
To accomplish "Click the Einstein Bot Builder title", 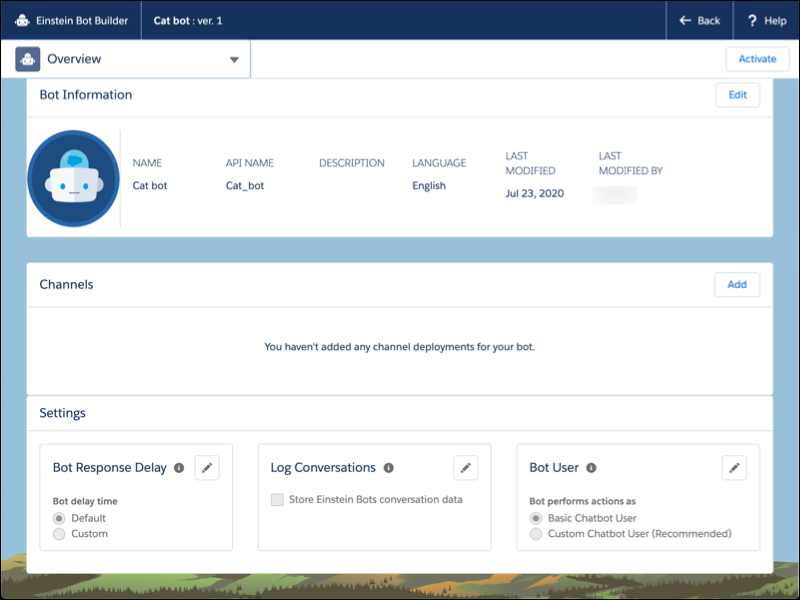I will [82, 21].
